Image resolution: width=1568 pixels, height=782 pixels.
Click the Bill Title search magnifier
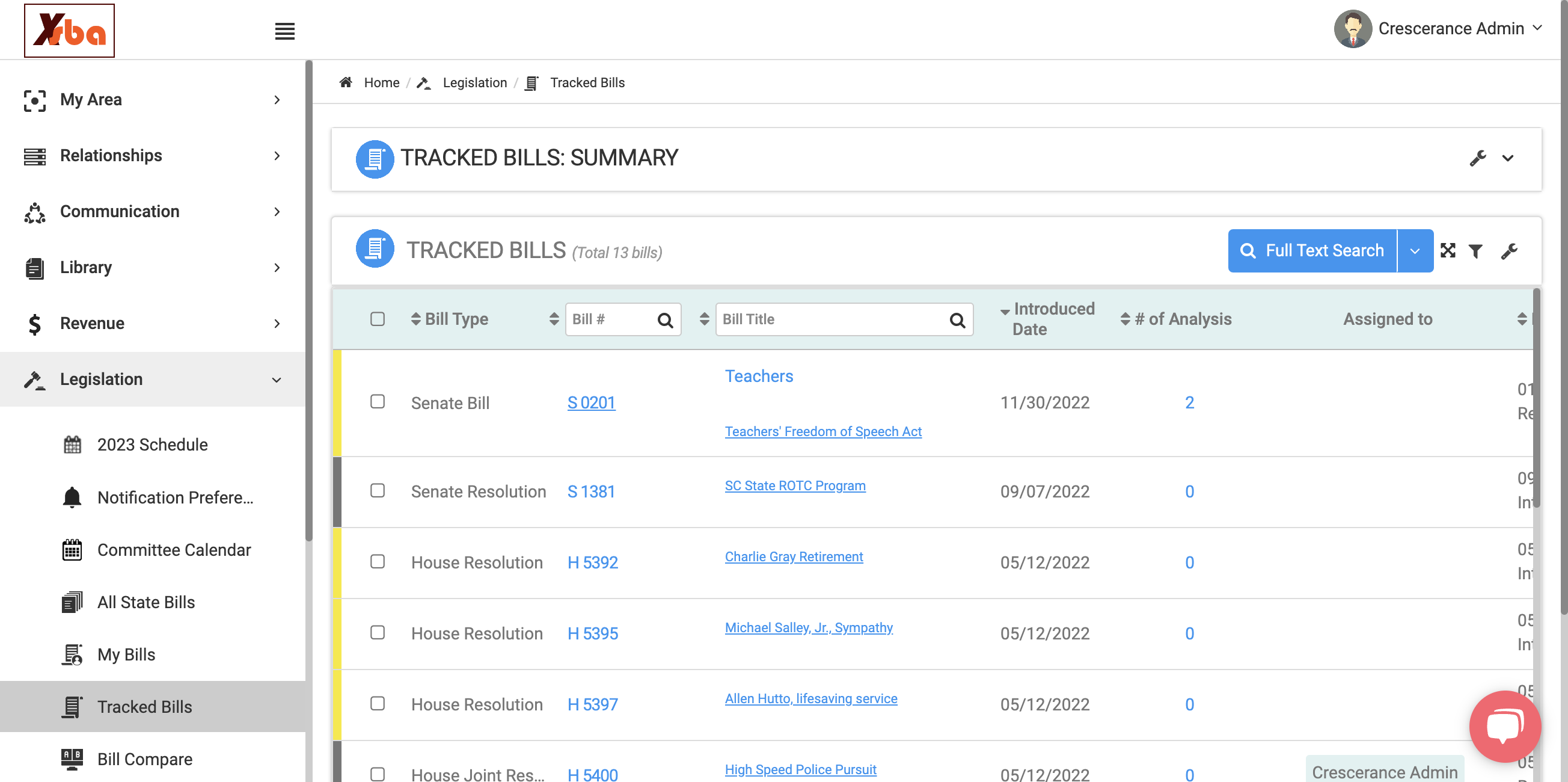[957, 320]
